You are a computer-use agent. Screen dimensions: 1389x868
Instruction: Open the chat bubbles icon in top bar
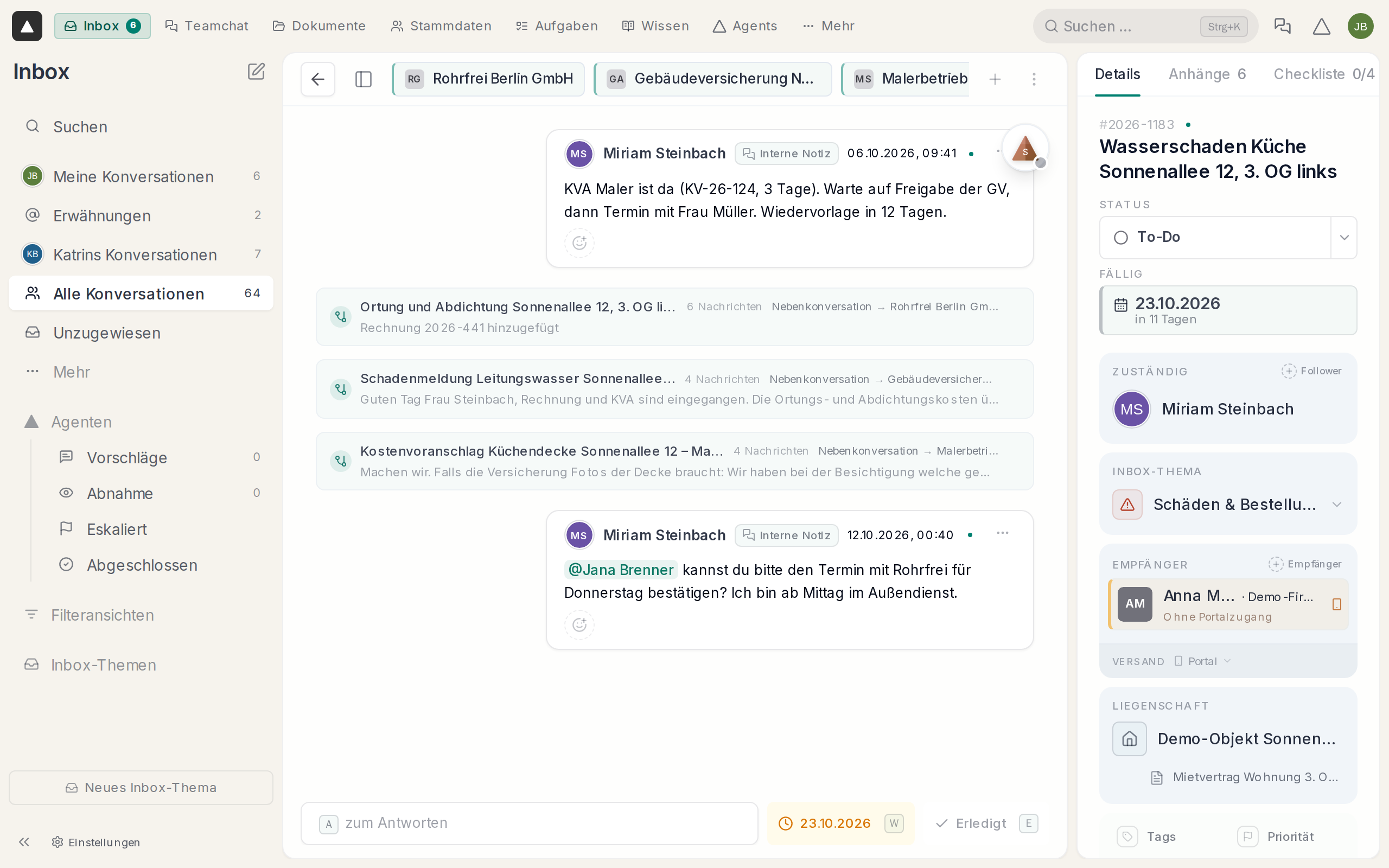pyautogui.click(x=1282, y=26)
